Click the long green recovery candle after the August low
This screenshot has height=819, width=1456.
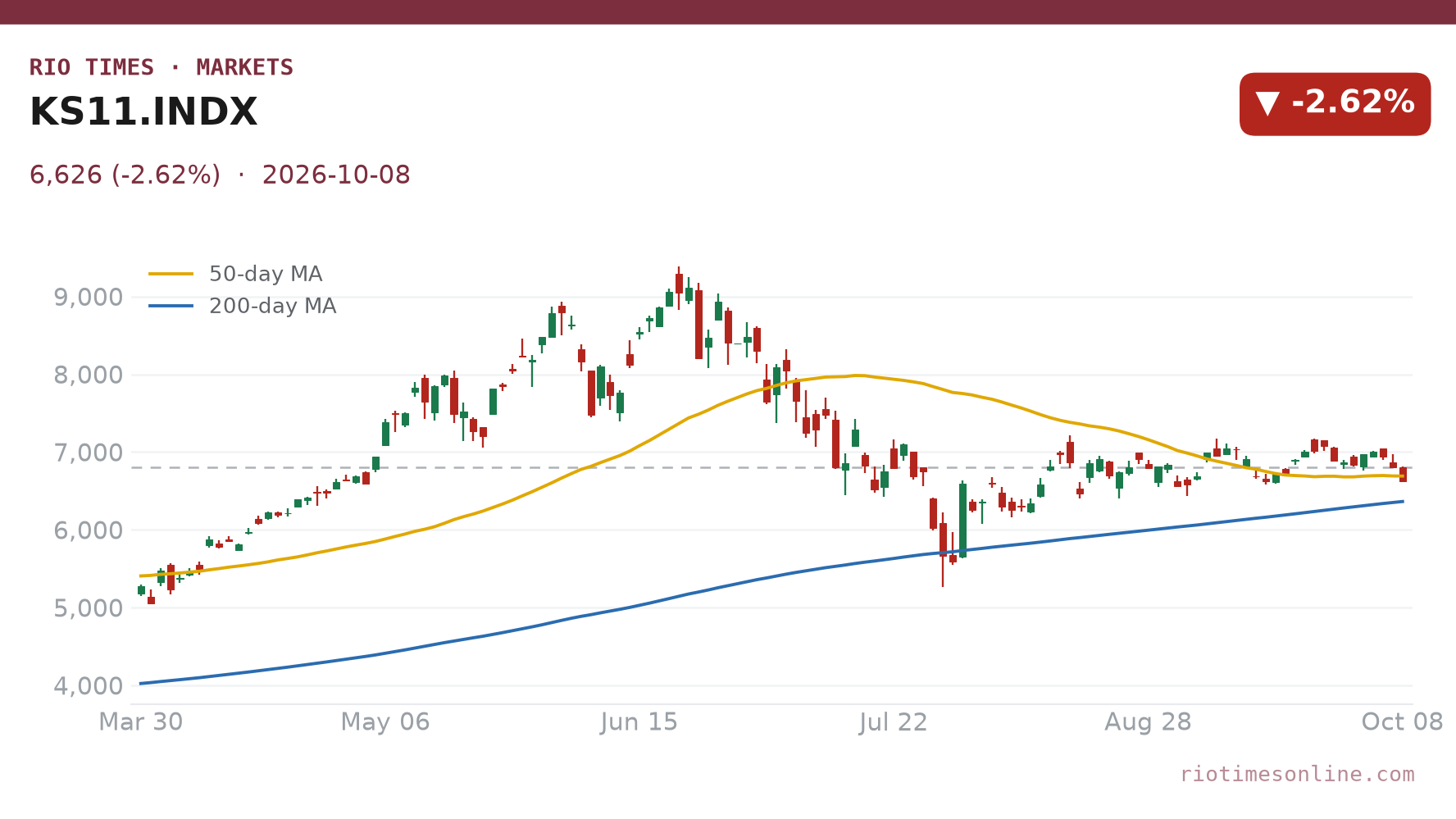click(962, 521)
